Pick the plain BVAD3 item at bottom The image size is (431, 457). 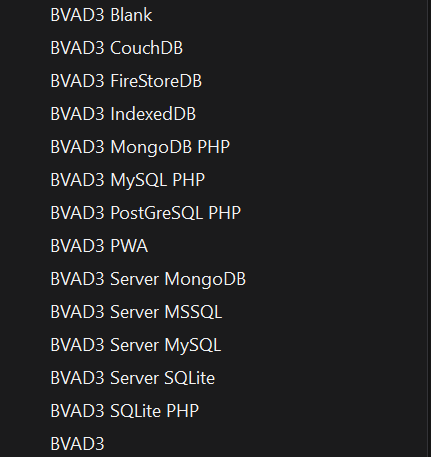coord(77,444)
